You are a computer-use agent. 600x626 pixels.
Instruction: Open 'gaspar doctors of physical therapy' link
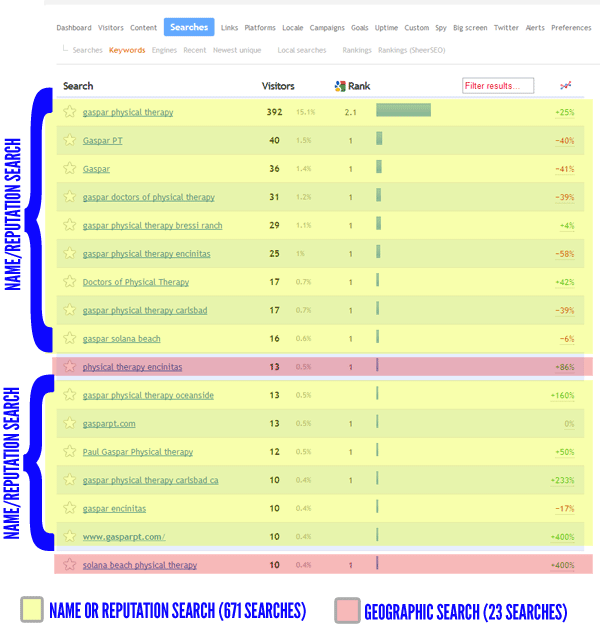point(149,197)
